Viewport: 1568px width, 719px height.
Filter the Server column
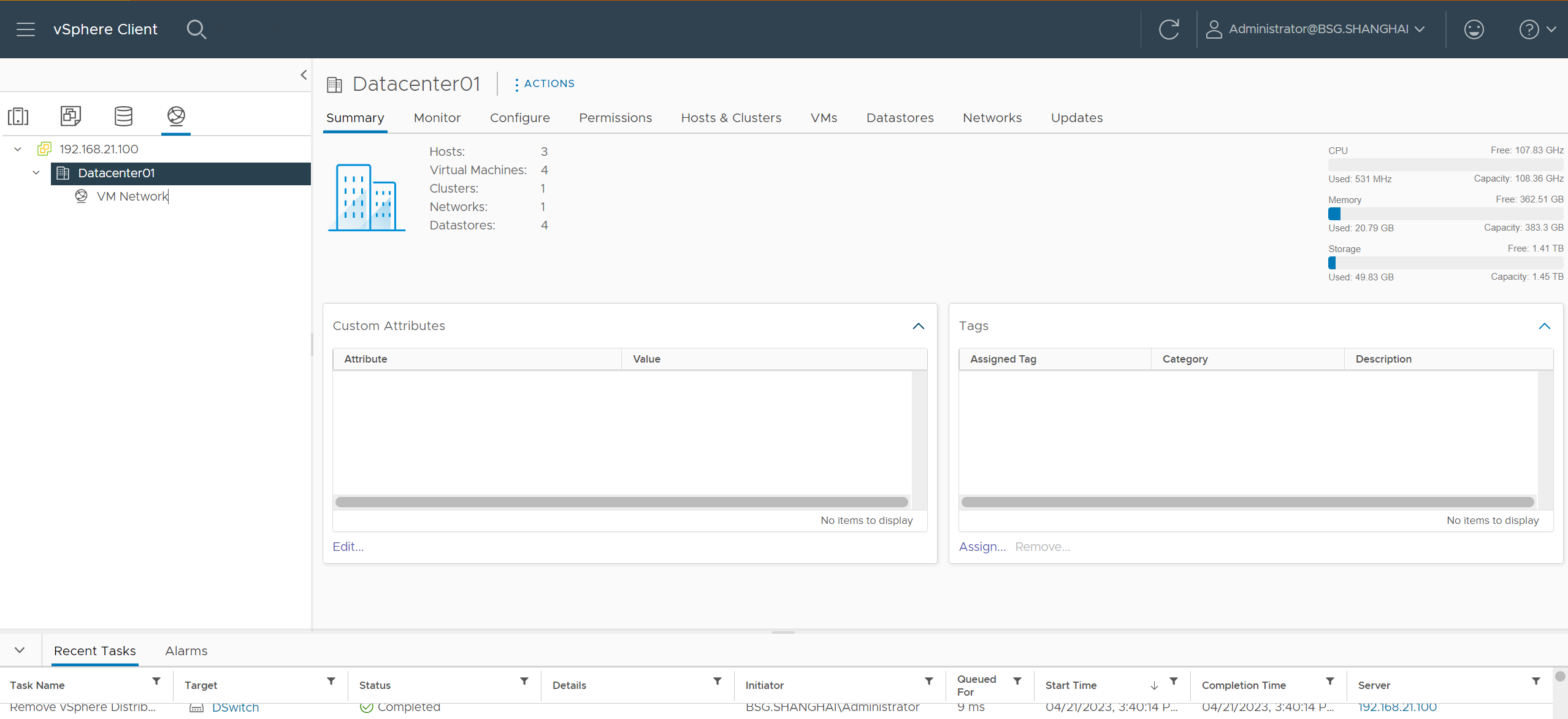[1536, 681]
